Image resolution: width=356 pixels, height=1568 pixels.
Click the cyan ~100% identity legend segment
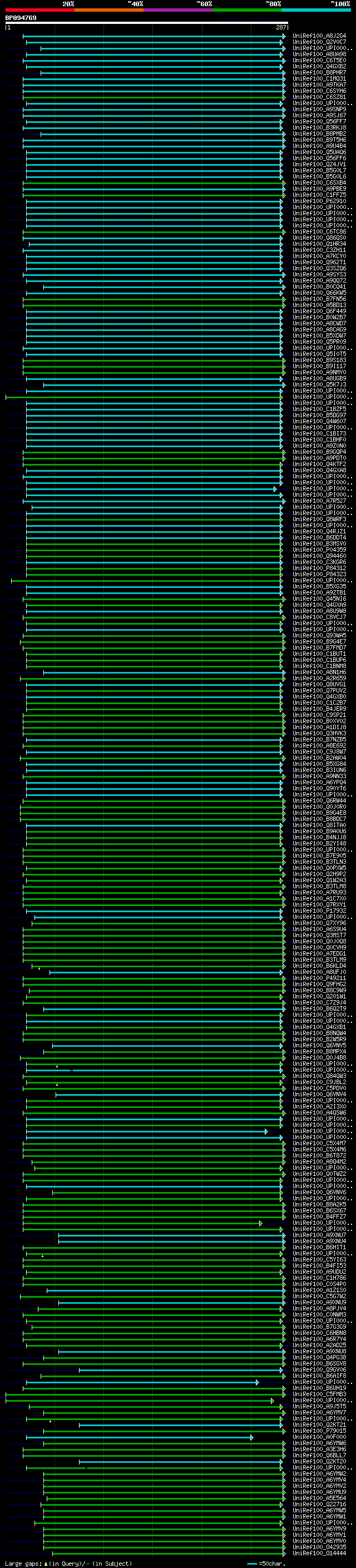pos(317,10)
